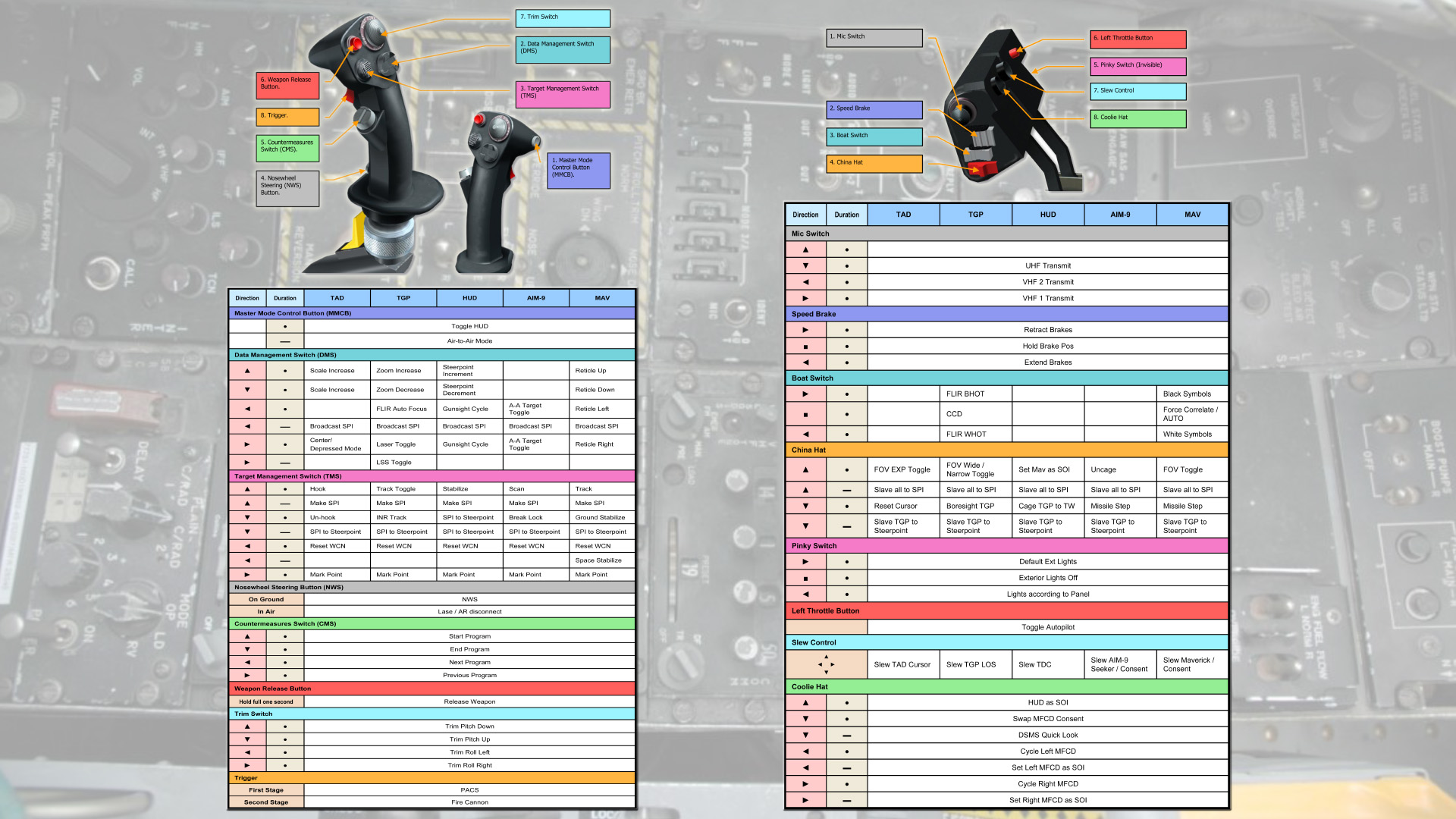Click the 'Force Correlate / AUTO' cell
1456x819 pixels.
point(1192,414)
